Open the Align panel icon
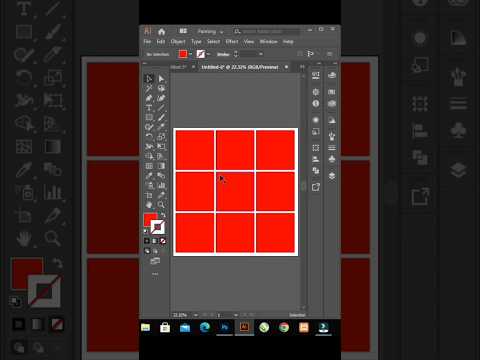The image size is (480, 360). (x=316, y=159)
